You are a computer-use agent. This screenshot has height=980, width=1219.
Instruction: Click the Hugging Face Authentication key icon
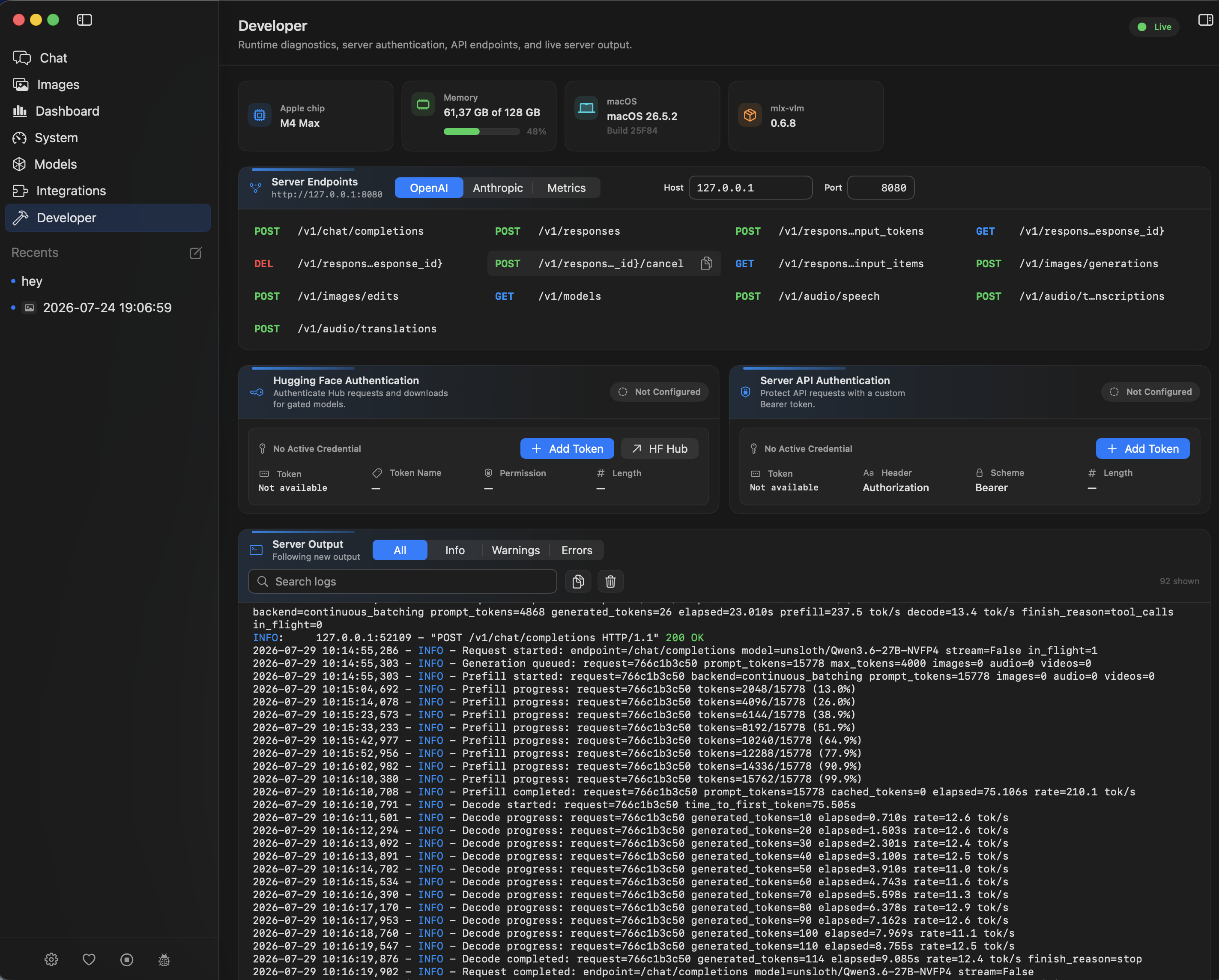click(257, 392)
